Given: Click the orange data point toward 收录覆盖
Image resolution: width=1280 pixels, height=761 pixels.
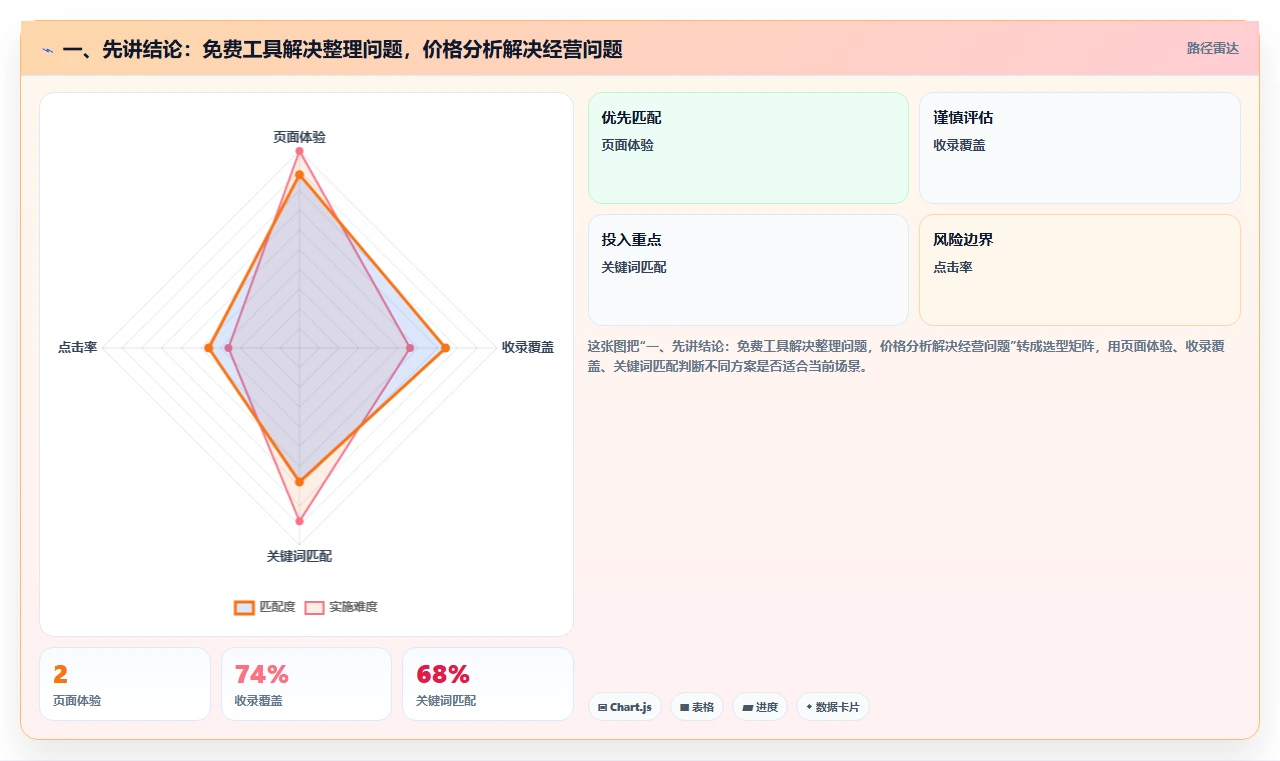Looking at the screenshot, I should click(x=445, y=348).
